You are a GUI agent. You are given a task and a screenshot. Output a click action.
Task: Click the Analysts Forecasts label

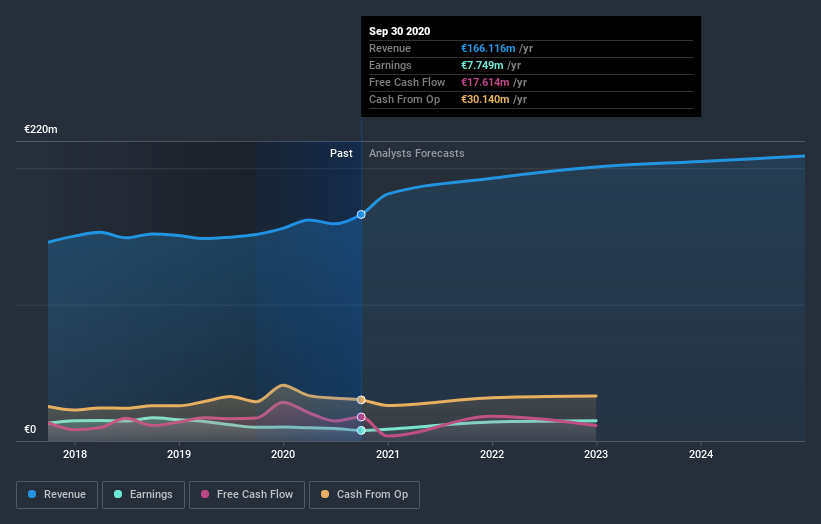[x=417, y=153]
